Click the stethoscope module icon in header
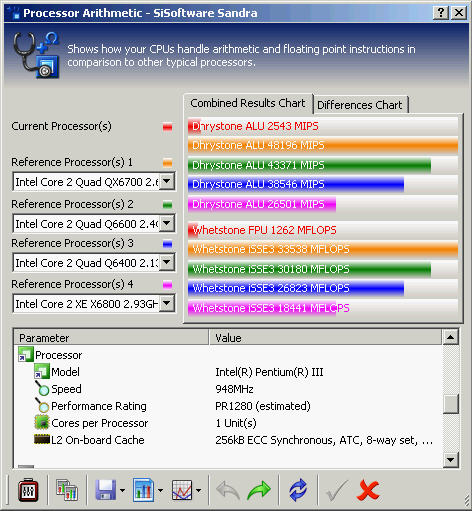The image size is (472, 511). (36, 55)
